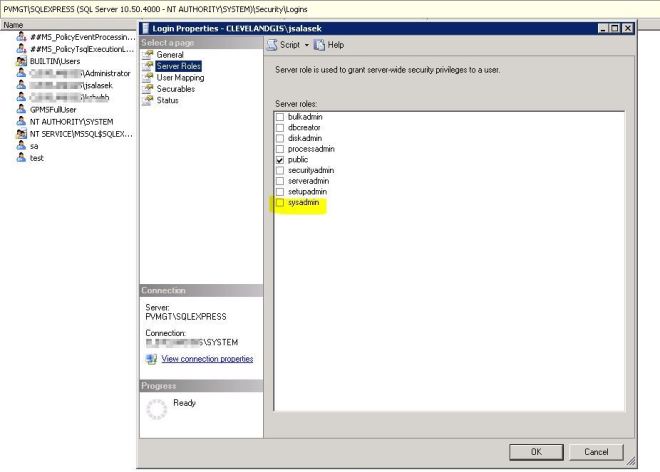
Task: Click the NT AUTHORITY\SYSTEM login icon
Action: coord(21,121)
